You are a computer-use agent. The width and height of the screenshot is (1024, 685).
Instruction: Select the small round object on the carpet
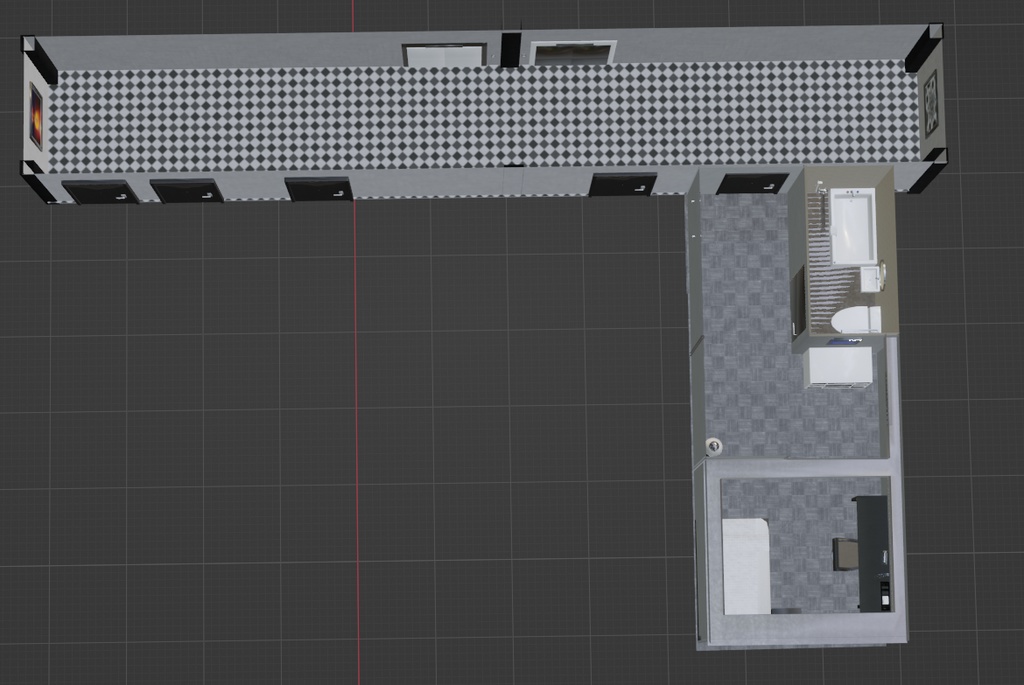point(714,446)
